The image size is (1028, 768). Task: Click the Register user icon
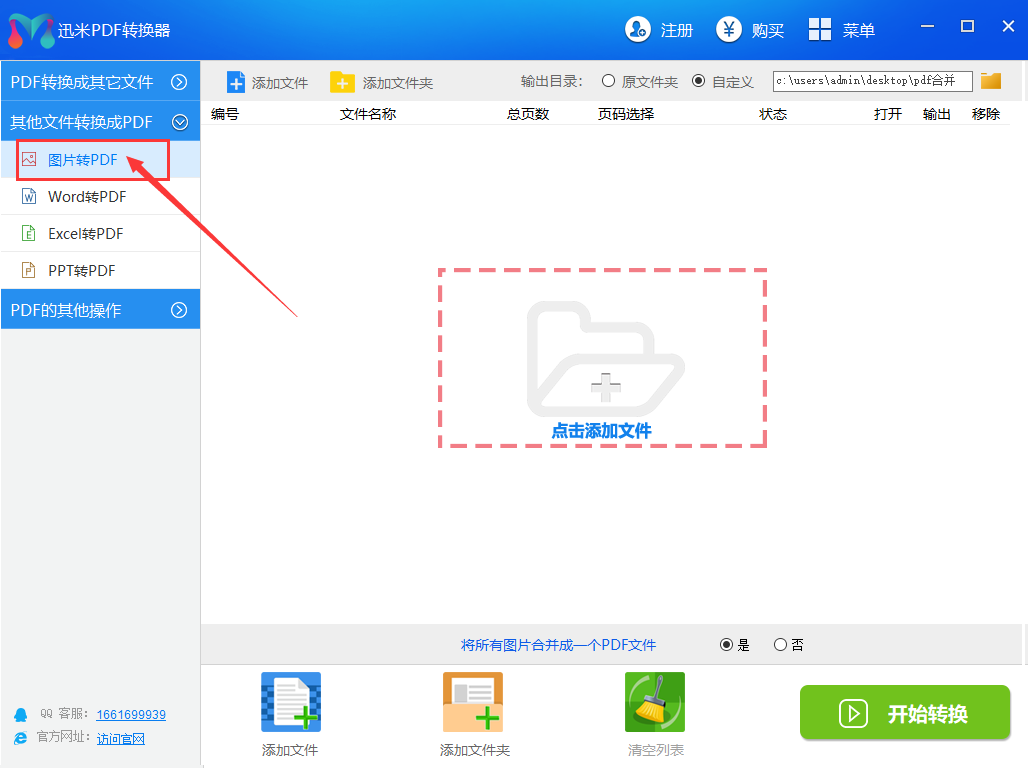[x=638, y=30]
